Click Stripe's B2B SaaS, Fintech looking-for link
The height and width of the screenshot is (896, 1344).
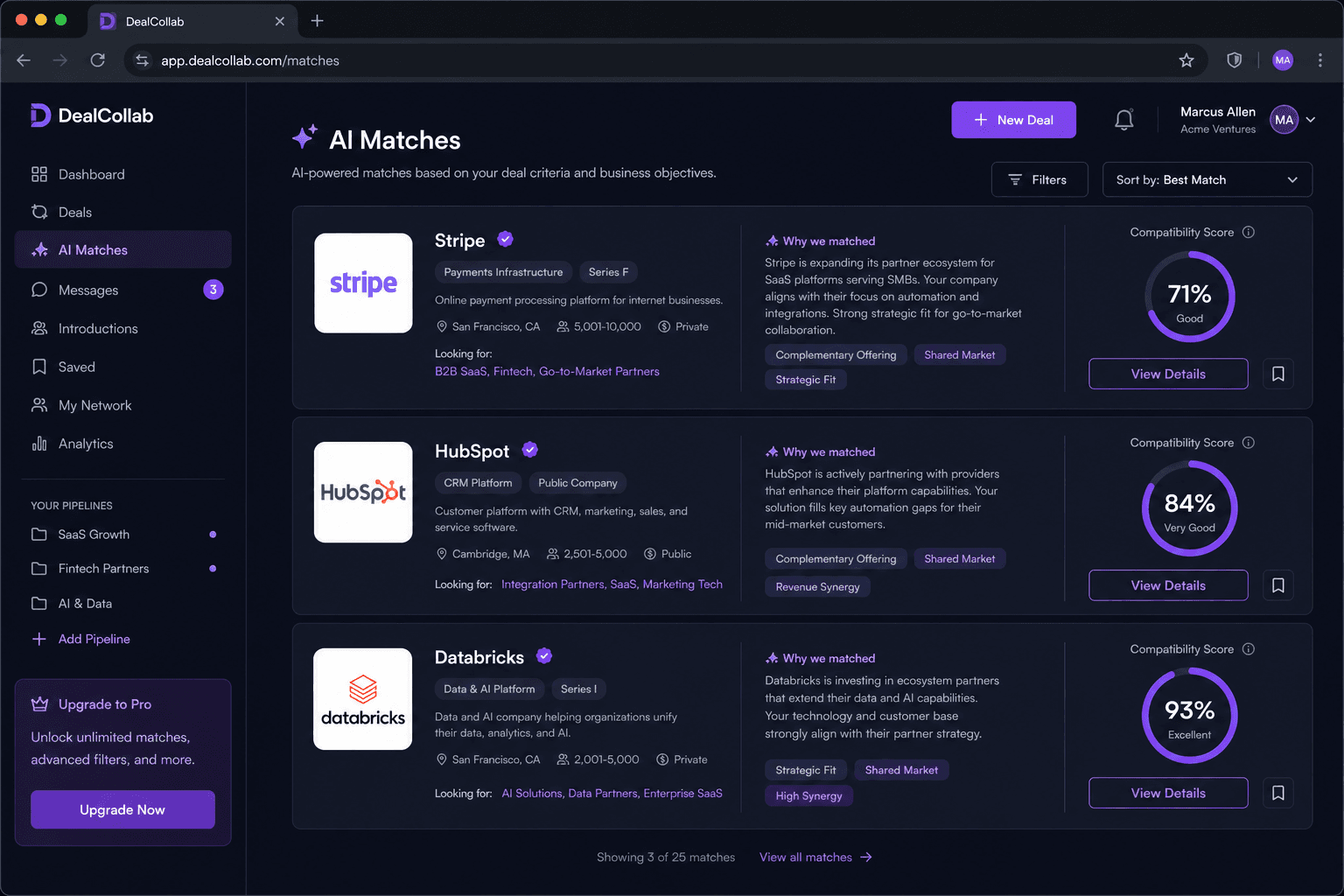547,371
